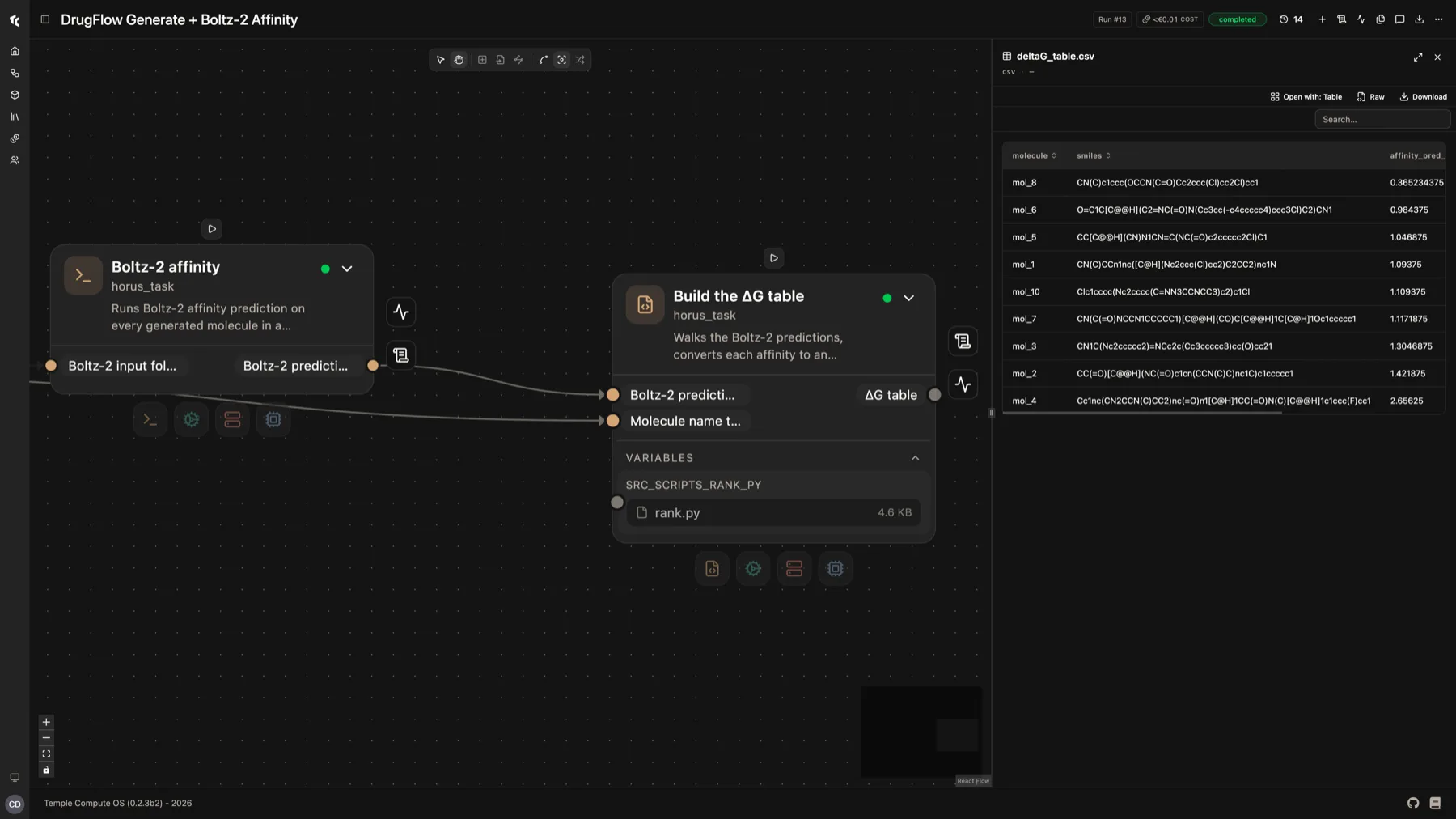This screenshot has height=819, width=1456.
Task: Click the download icon in top bar
Action: (1420, 19)
